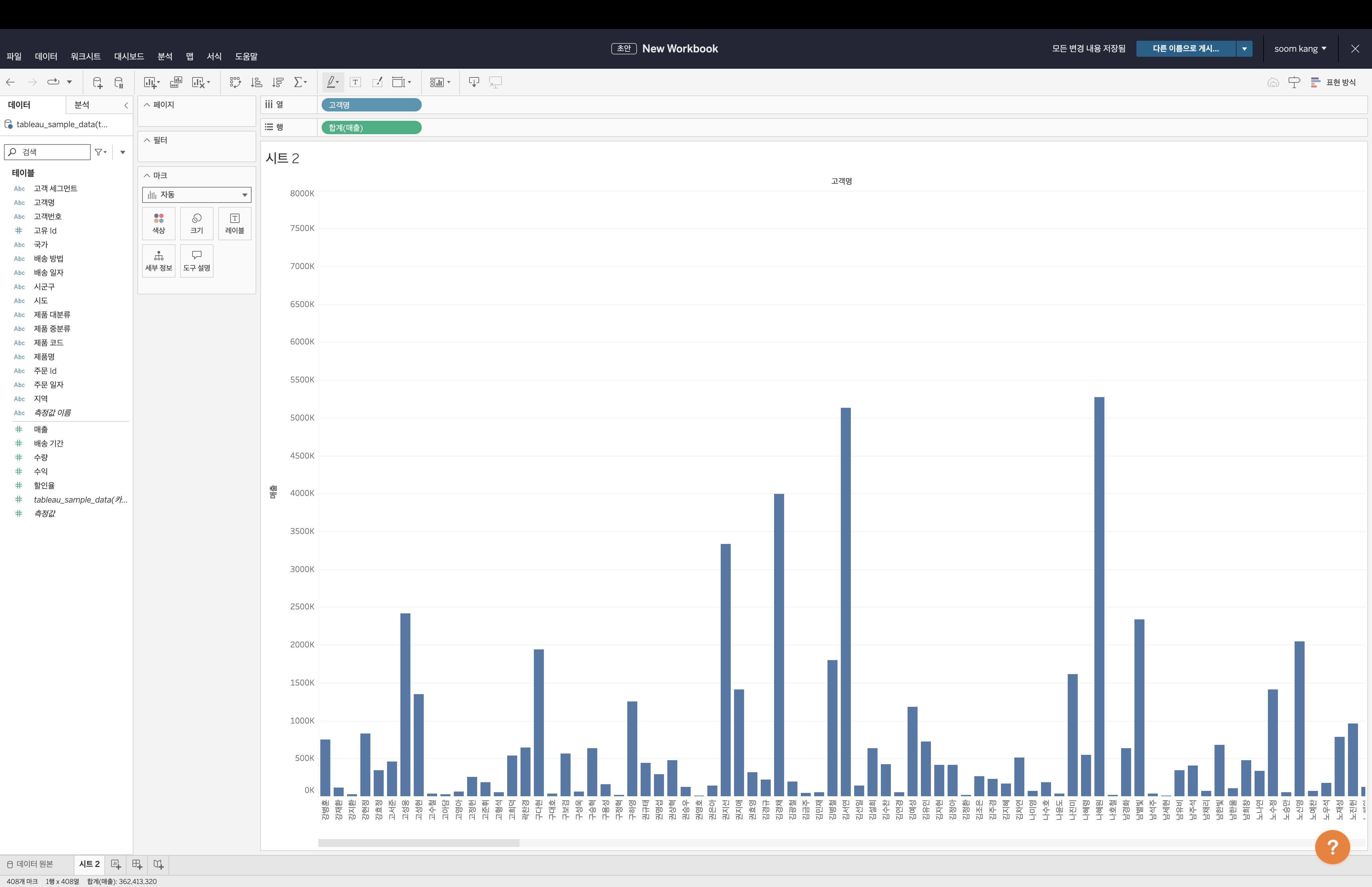Collapse the 페이지 card

click(147, 105)
